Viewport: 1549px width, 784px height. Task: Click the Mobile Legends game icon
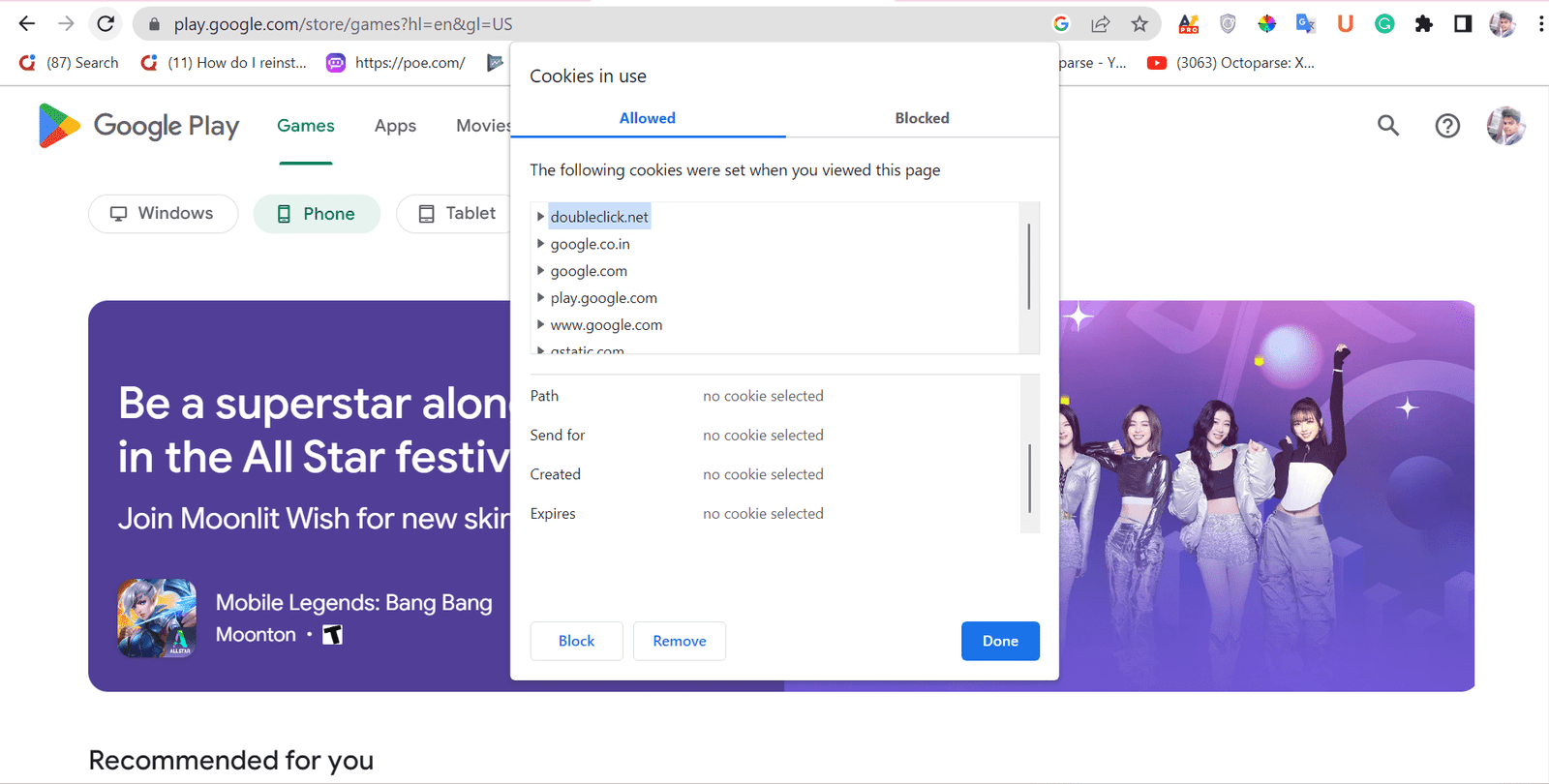pyautogui.click(x=157, y=618)
